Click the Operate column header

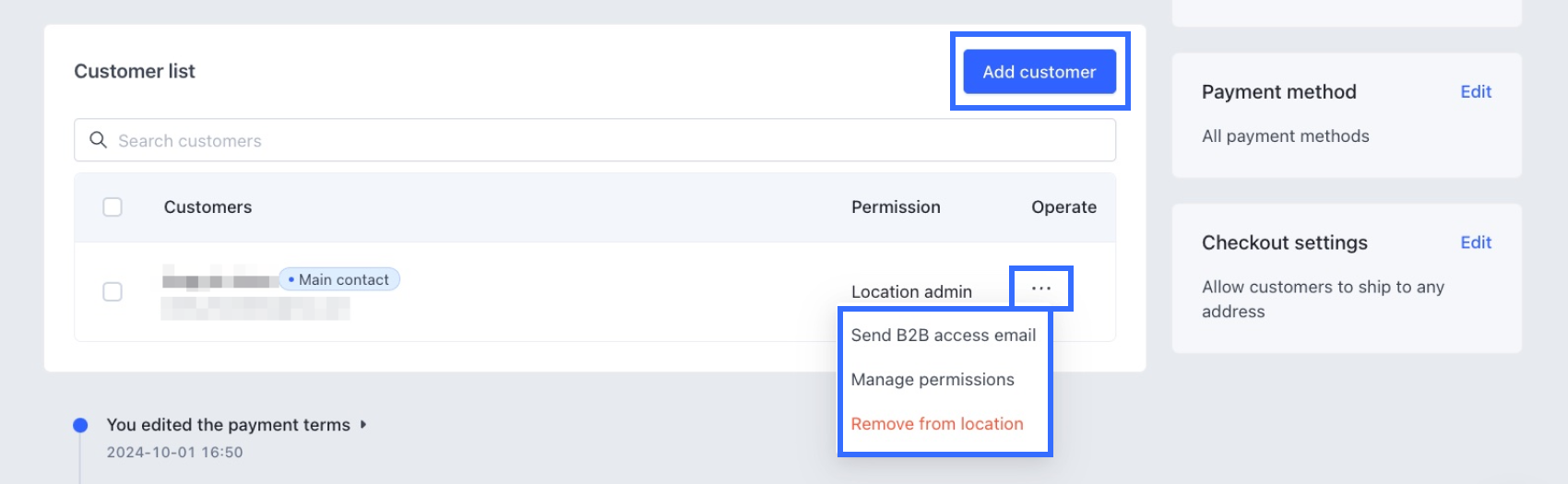pyautogui.click(x=1063, y=207)
